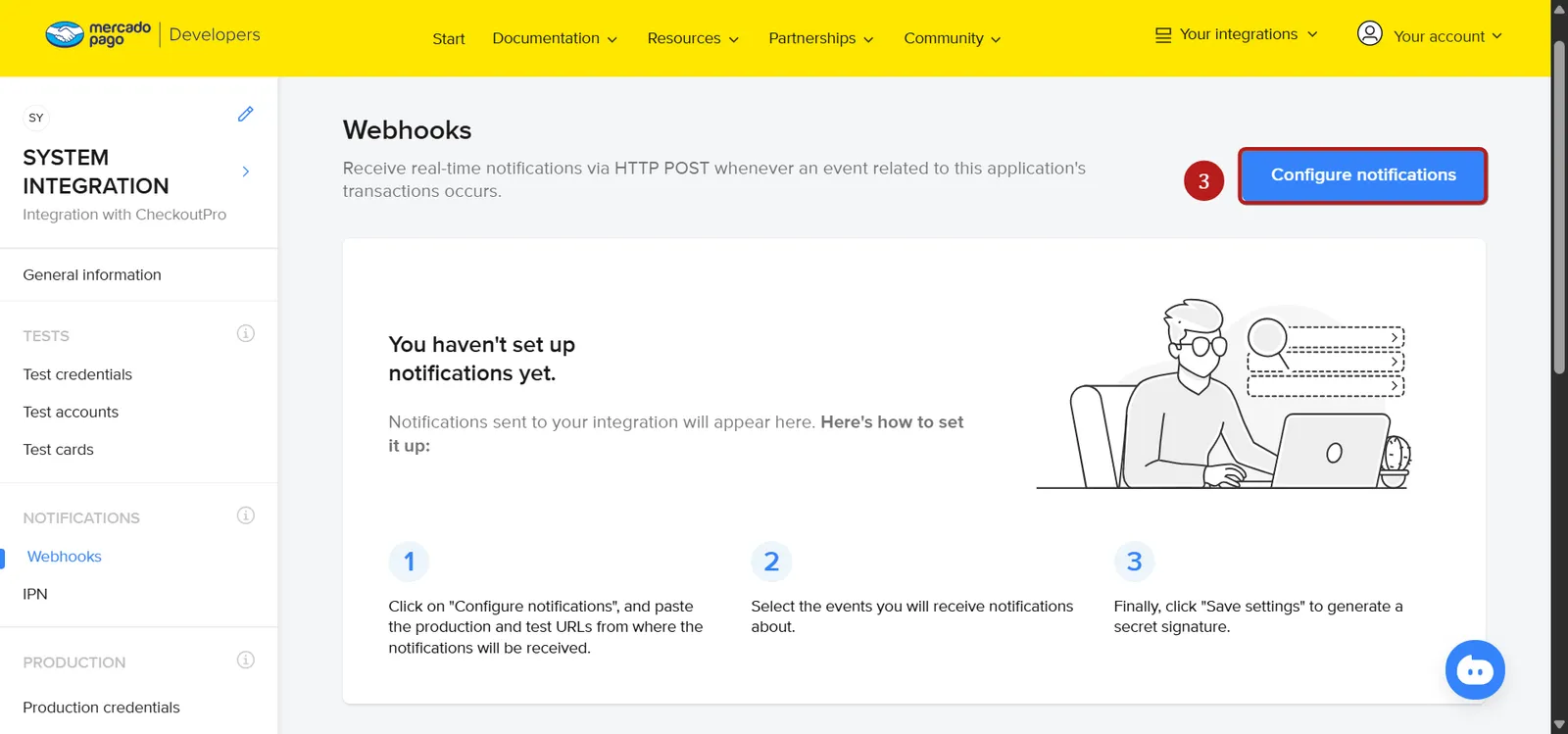Click the Configure notifications button

1363,175
